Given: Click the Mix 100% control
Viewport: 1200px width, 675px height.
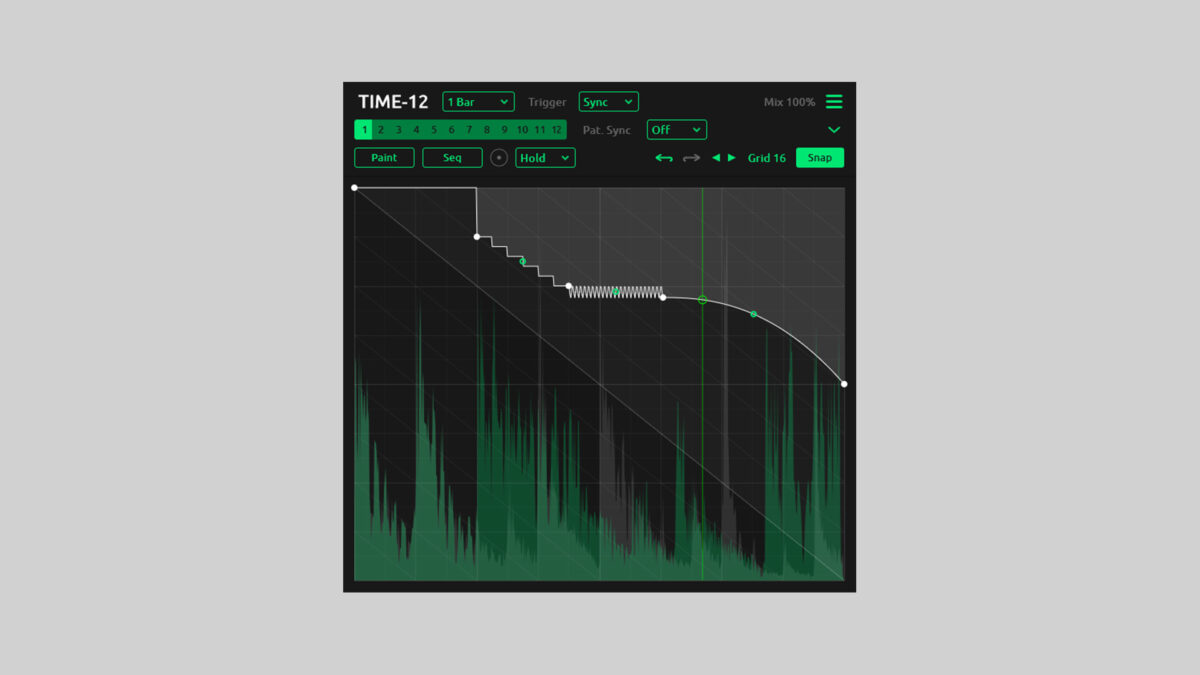Looking at the screenshot, I should coord(789,101).
